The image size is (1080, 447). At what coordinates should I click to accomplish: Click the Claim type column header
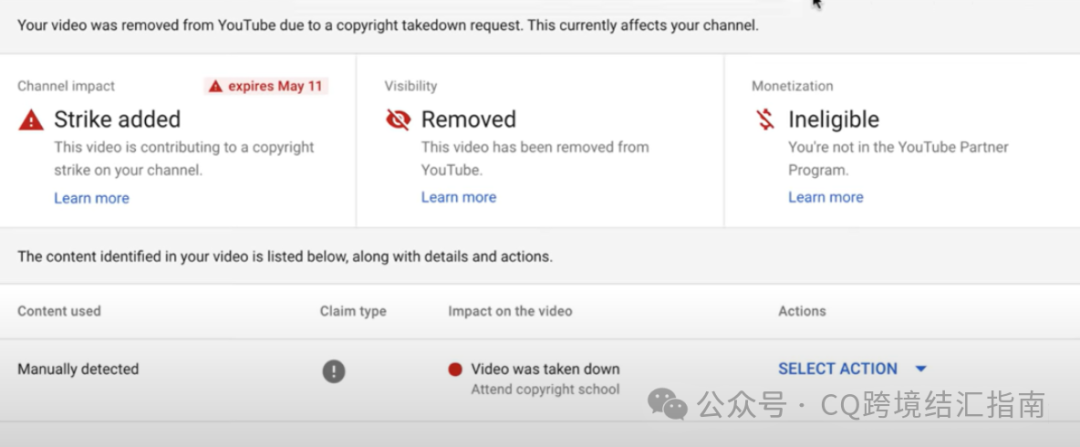pyautogui.click(x=353, y=311)
